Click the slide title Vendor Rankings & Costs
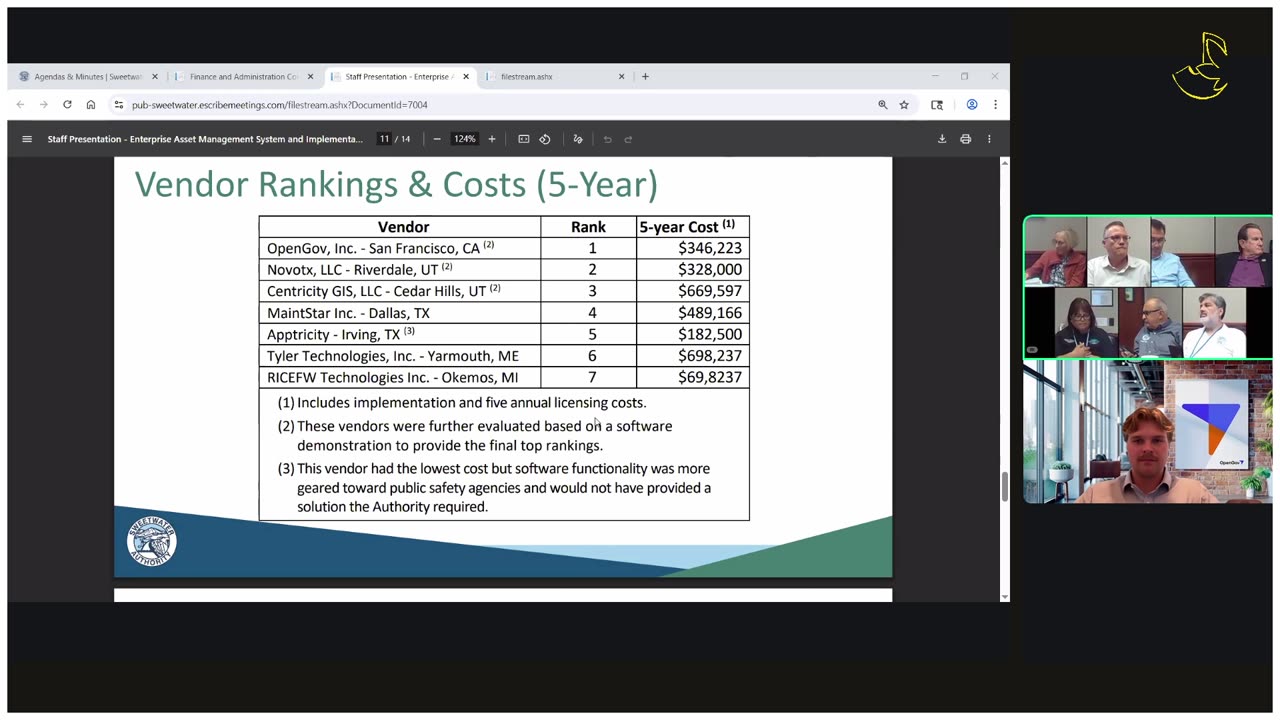Screen dimensions: 1280x720 coord(396,184)
